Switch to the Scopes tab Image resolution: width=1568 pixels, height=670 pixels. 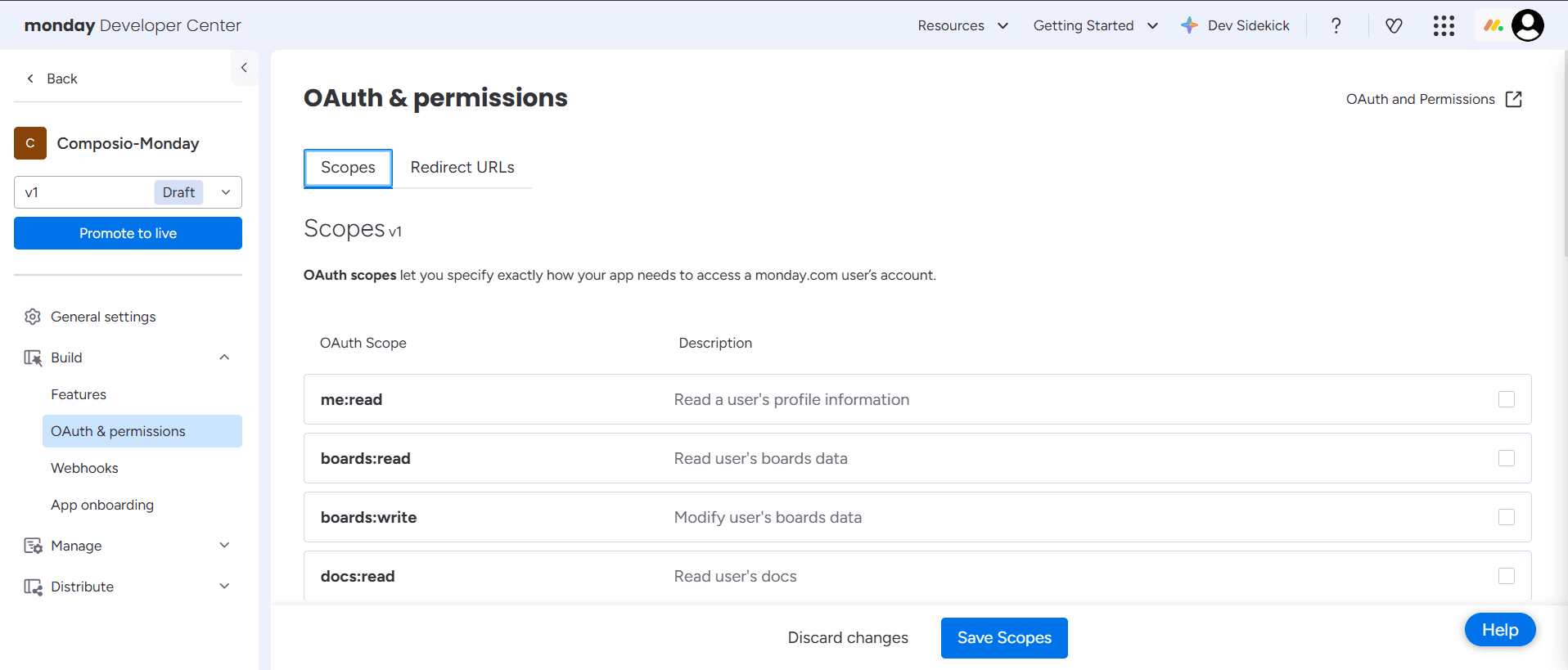click(x=348, y=168)
